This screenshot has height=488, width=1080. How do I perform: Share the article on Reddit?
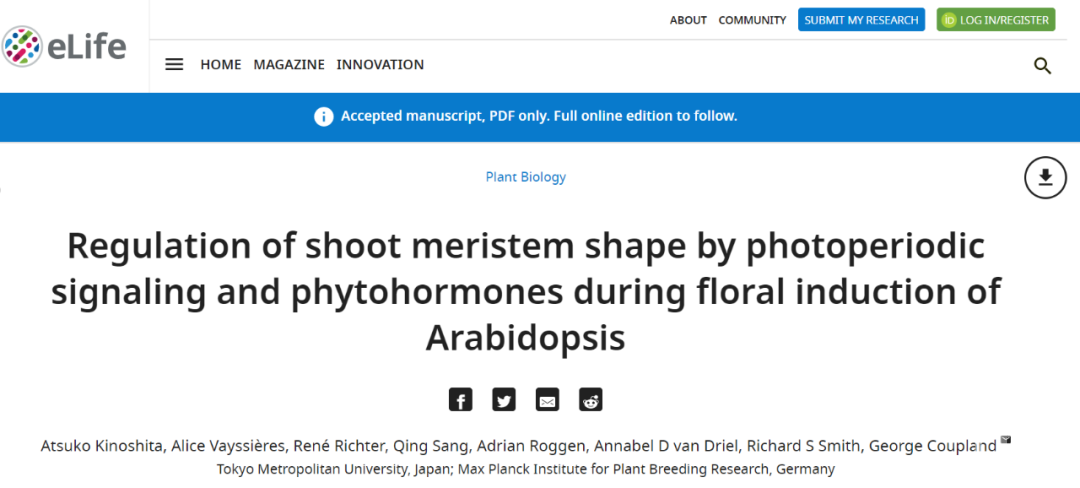click(591, 400)
